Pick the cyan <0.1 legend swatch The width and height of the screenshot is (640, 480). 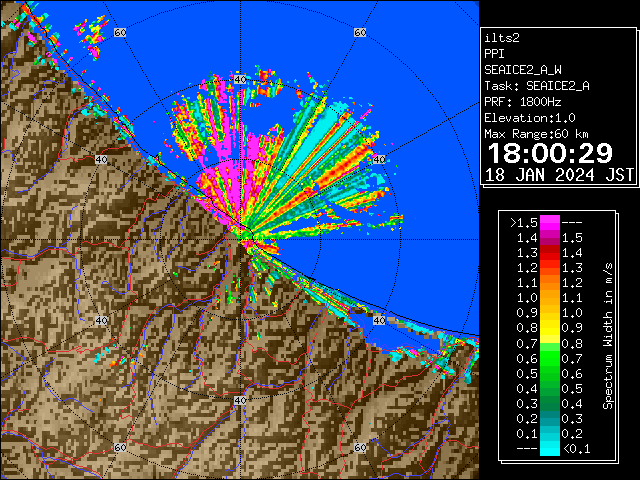[550, 449]
